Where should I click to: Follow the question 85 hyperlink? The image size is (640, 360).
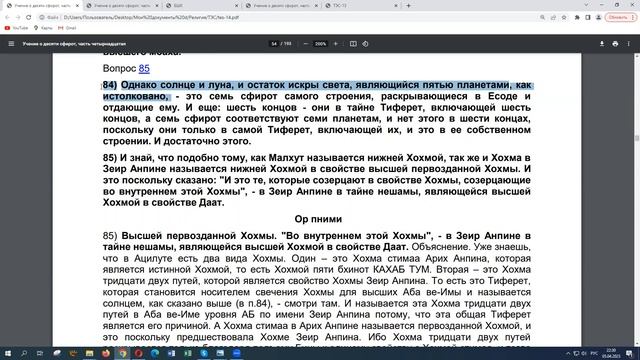click(x=144, y=69)
